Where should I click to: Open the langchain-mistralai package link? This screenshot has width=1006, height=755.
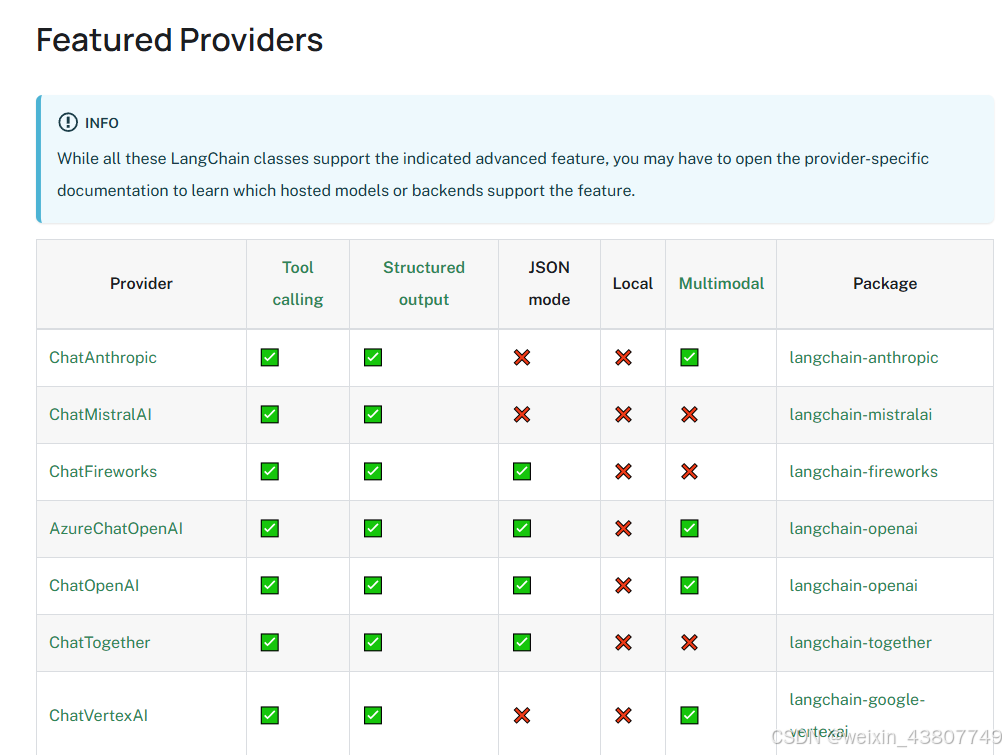(860, 414)
